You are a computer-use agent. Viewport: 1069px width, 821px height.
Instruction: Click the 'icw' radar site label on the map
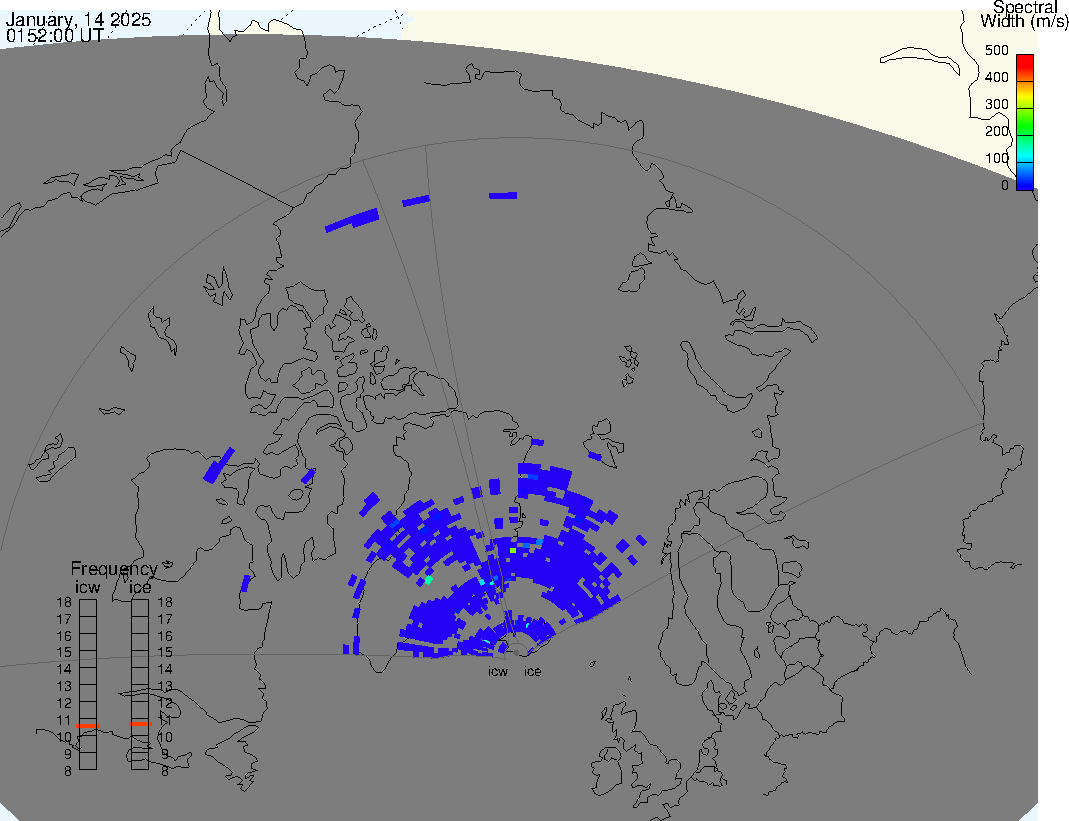click(x=498, y=672)
